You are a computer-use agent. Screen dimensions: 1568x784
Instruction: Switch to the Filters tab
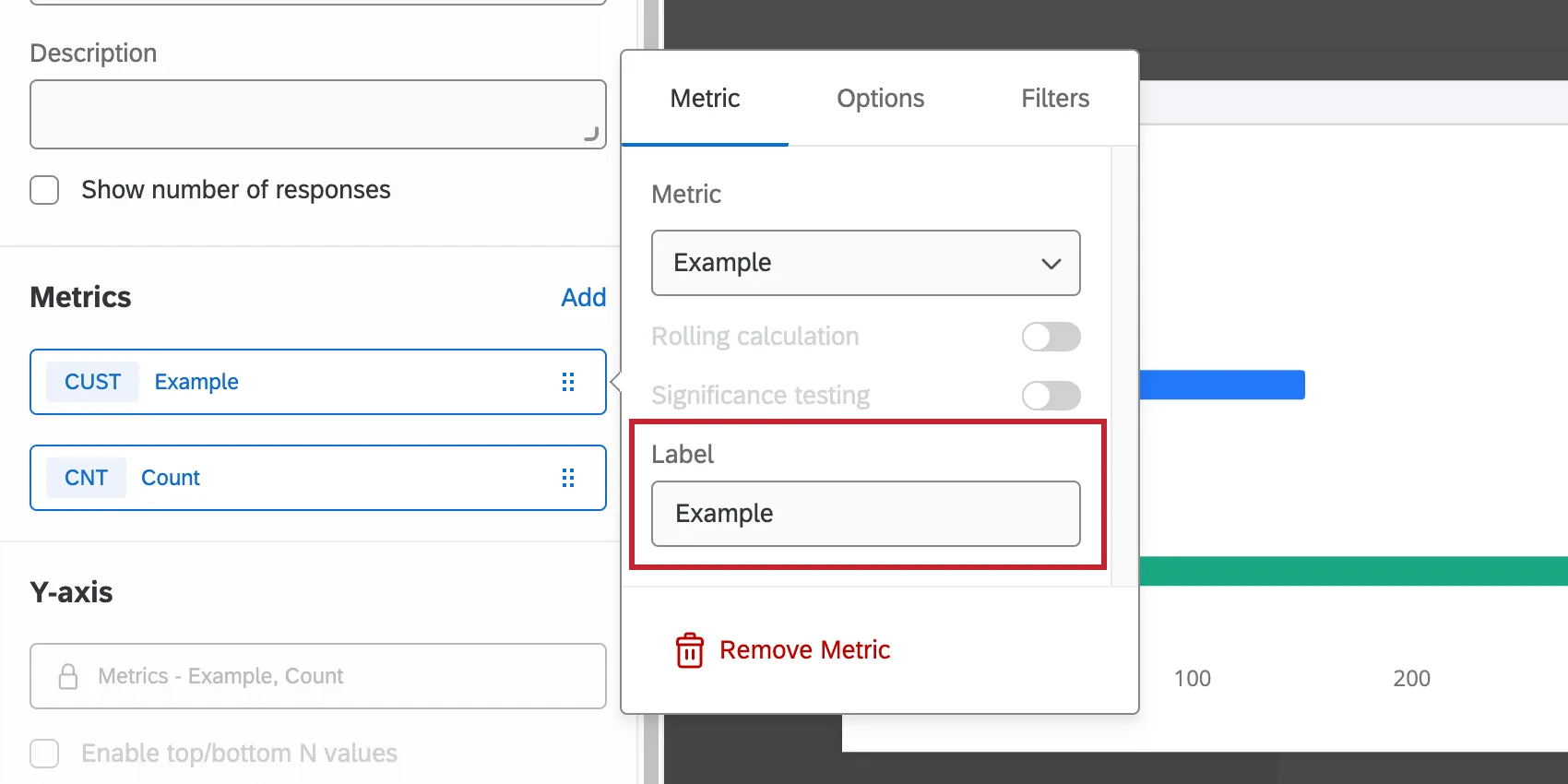pos(1054,99)
